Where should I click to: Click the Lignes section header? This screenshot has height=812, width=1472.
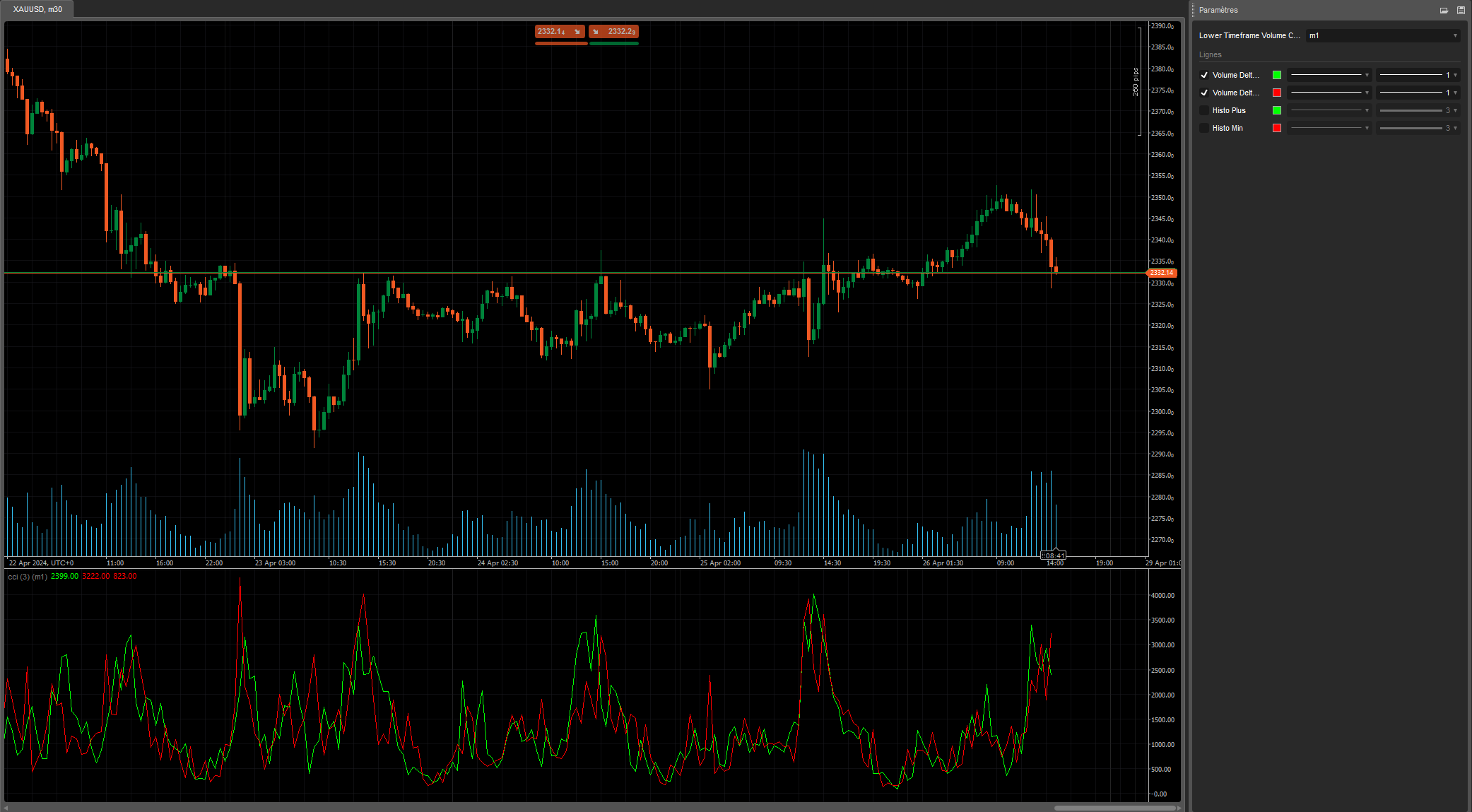pyautogui.click(x=1210, y=54)
